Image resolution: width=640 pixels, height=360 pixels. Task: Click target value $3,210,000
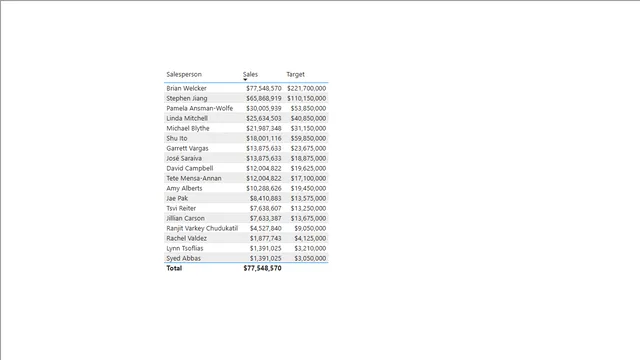(x=310, y=248)
